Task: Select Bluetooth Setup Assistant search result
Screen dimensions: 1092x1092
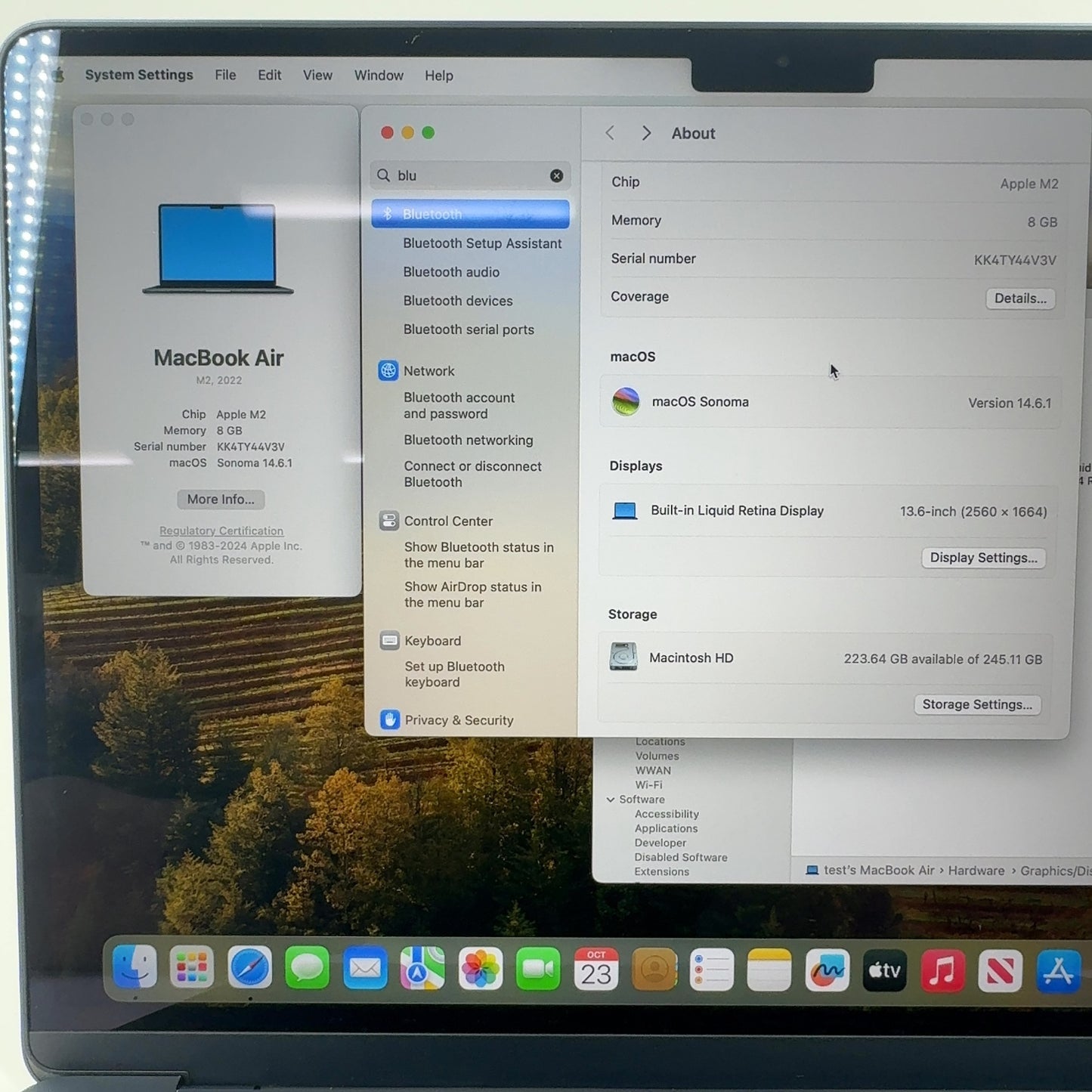Action: (482, 243)
